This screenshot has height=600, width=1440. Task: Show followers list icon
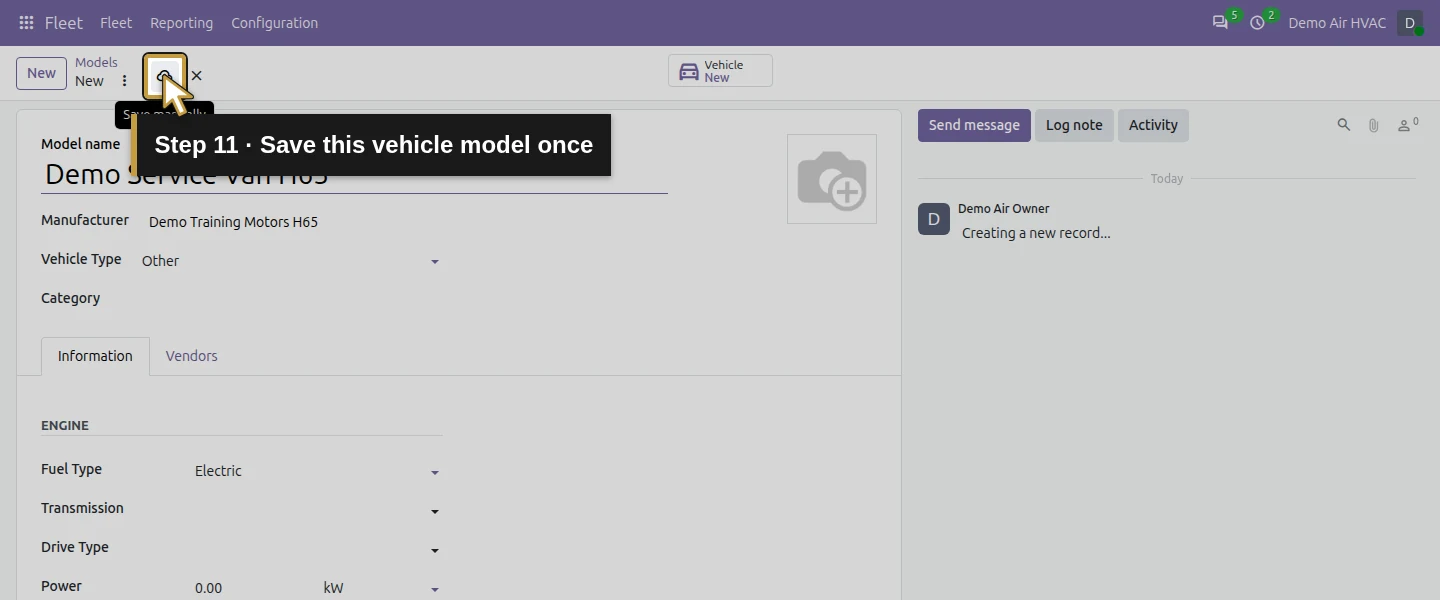[1407, 125]
